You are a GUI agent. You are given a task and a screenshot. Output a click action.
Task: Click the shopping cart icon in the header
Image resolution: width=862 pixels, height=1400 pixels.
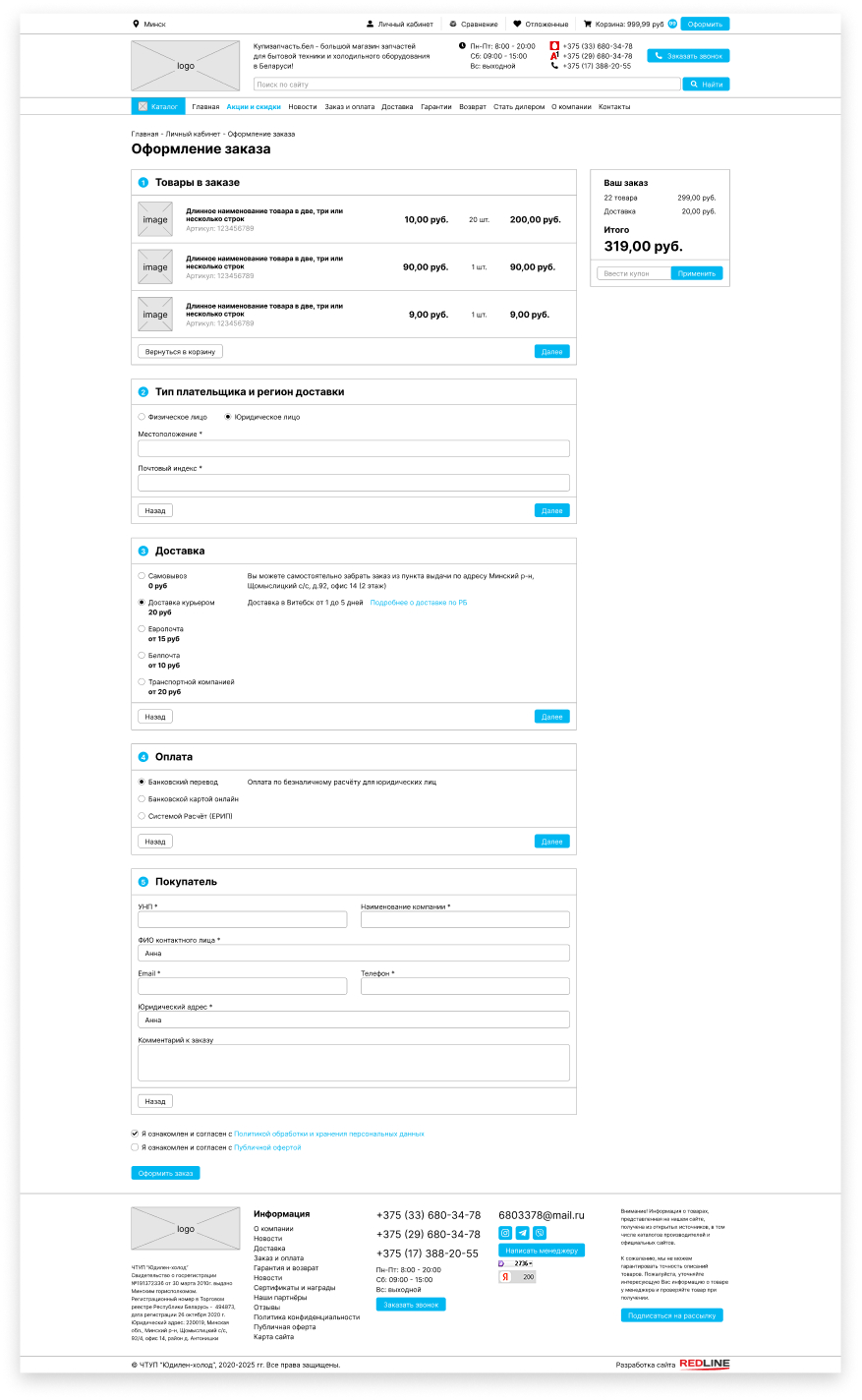click(588, 24)
